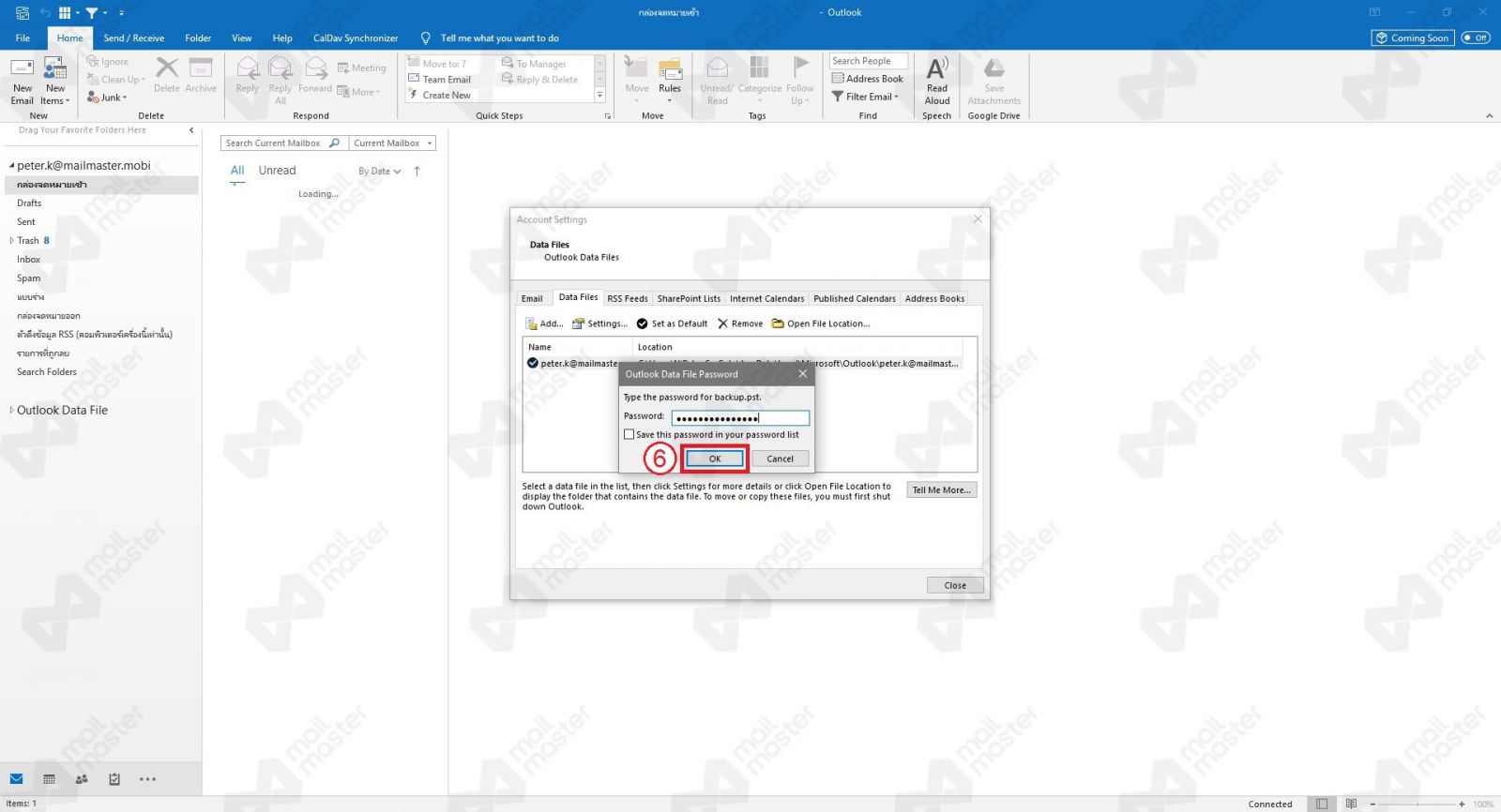Open the By Date sort dropdown

point(379,172)
